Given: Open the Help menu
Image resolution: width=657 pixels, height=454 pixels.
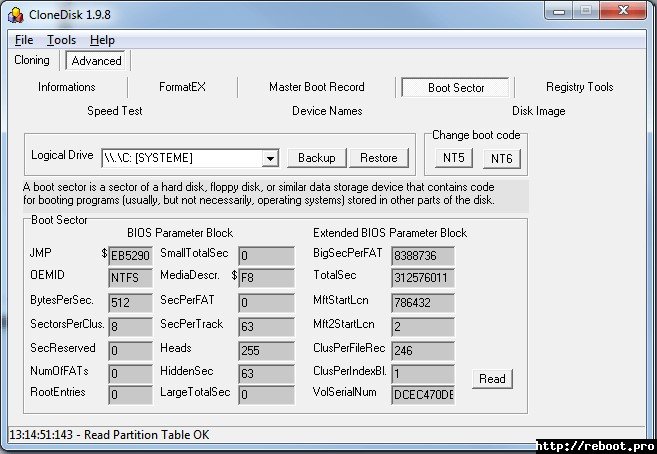Looking at the screenshot, I should [102, 40].
